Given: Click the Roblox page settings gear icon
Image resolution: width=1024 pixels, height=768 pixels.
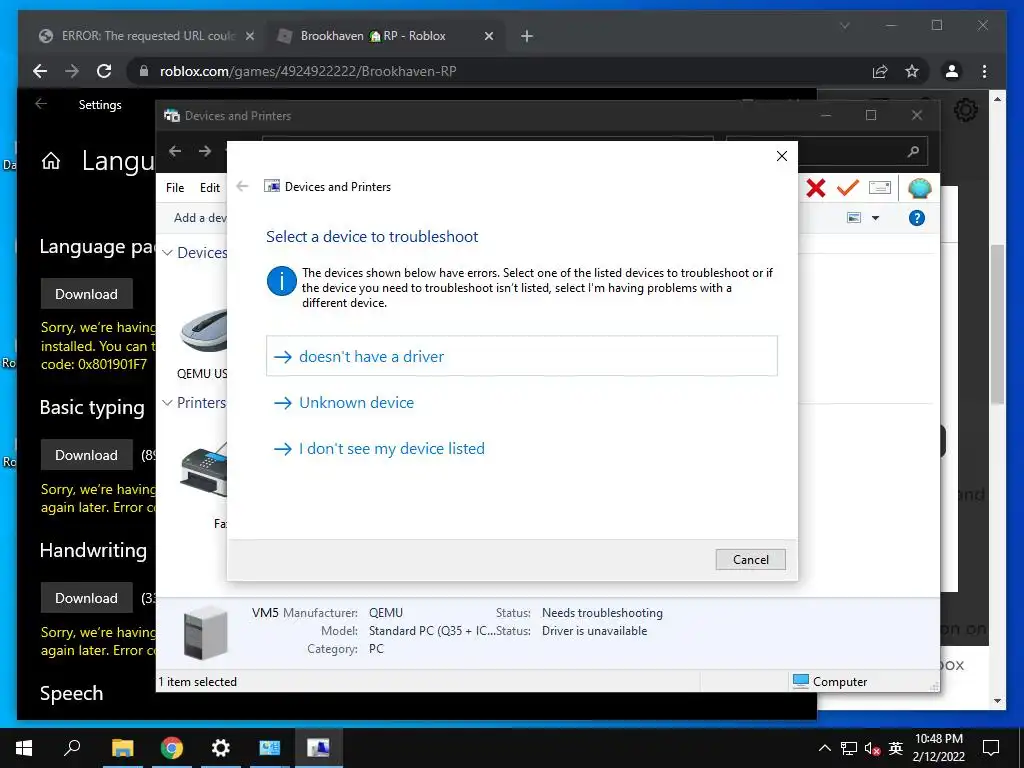Looking at the screenshot, I should [966, 110].
